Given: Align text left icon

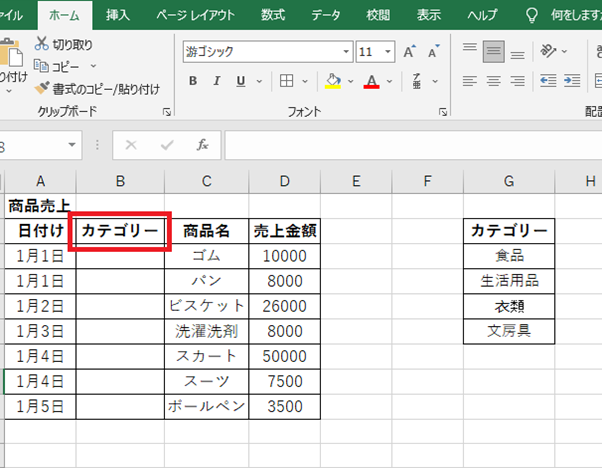Looking at the screenshot, I should coord(470,81).
